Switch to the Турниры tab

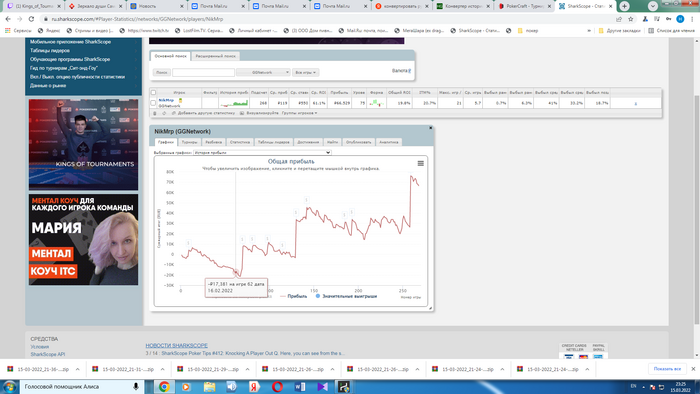coord(189,142)
